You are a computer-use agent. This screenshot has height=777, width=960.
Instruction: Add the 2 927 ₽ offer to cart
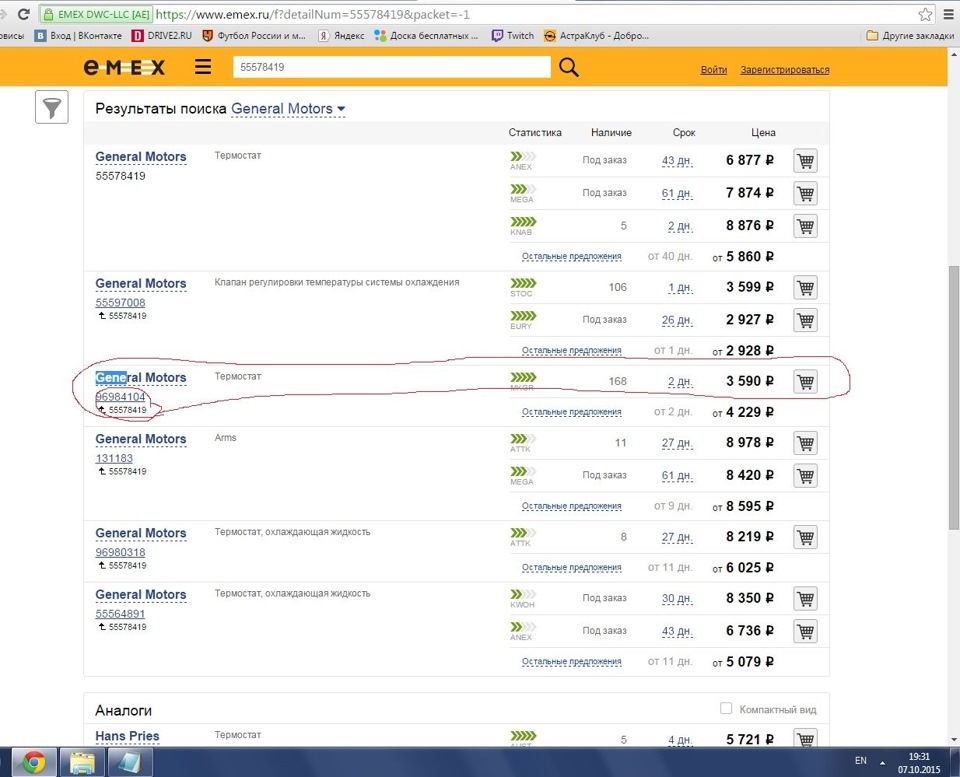click(x=805, y=320)
